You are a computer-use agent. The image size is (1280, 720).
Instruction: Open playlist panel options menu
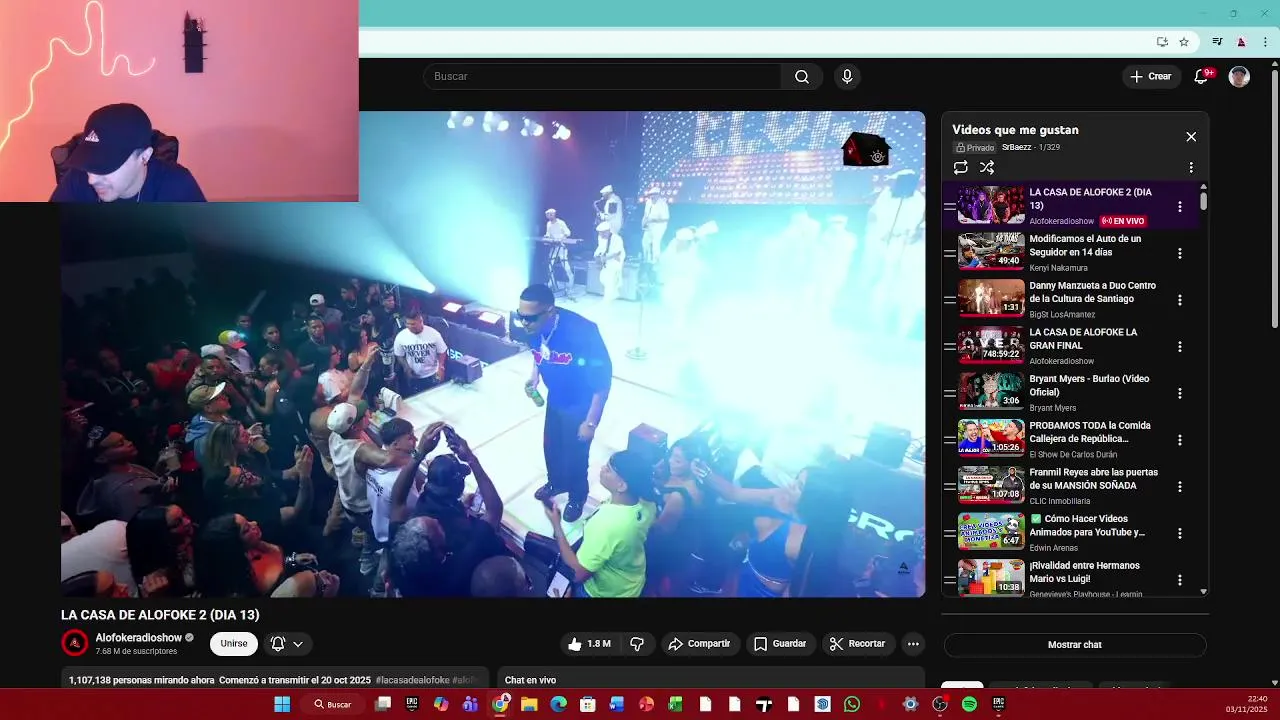pyautogui.click(x=1191, y=168)
